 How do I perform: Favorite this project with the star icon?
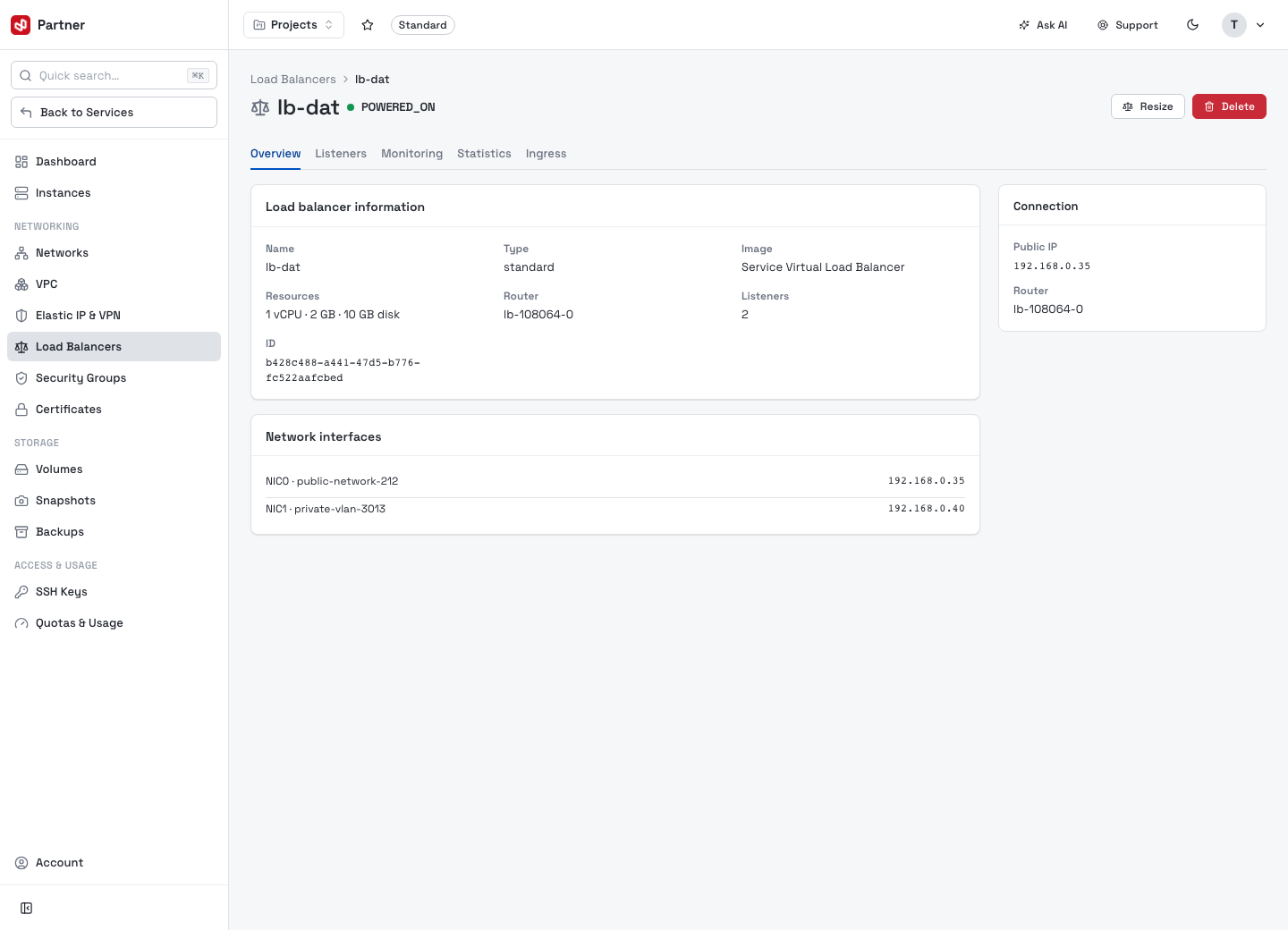click(x=368, y=25)
